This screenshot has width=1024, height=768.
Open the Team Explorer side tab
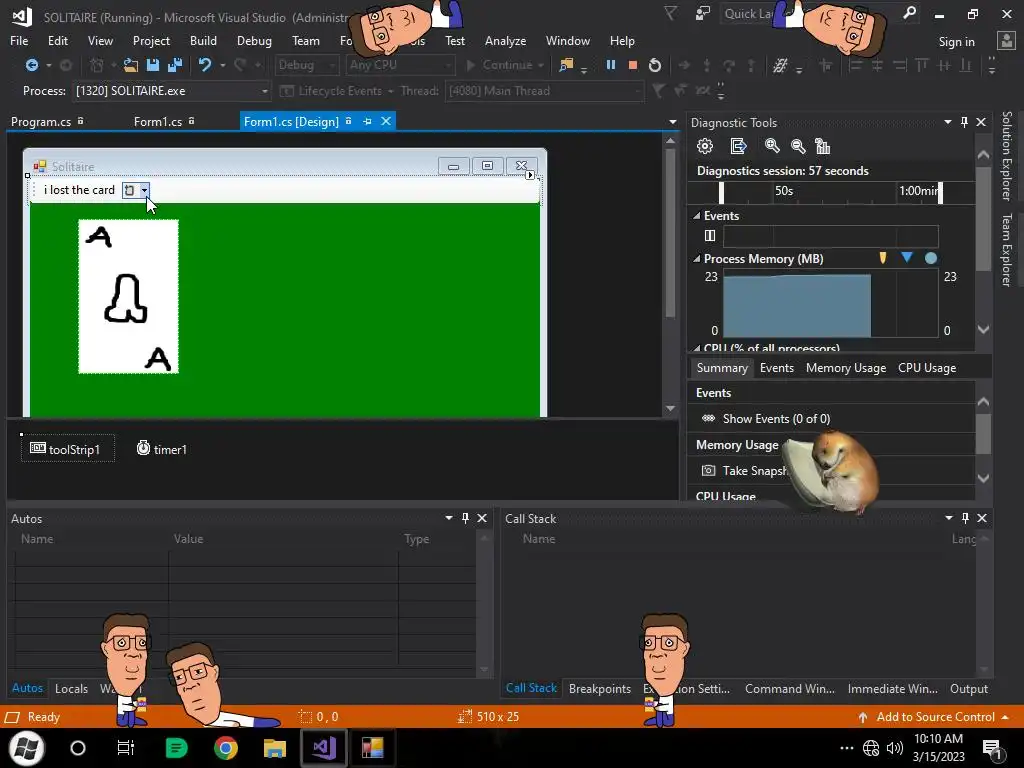[x=1006, y=250]
